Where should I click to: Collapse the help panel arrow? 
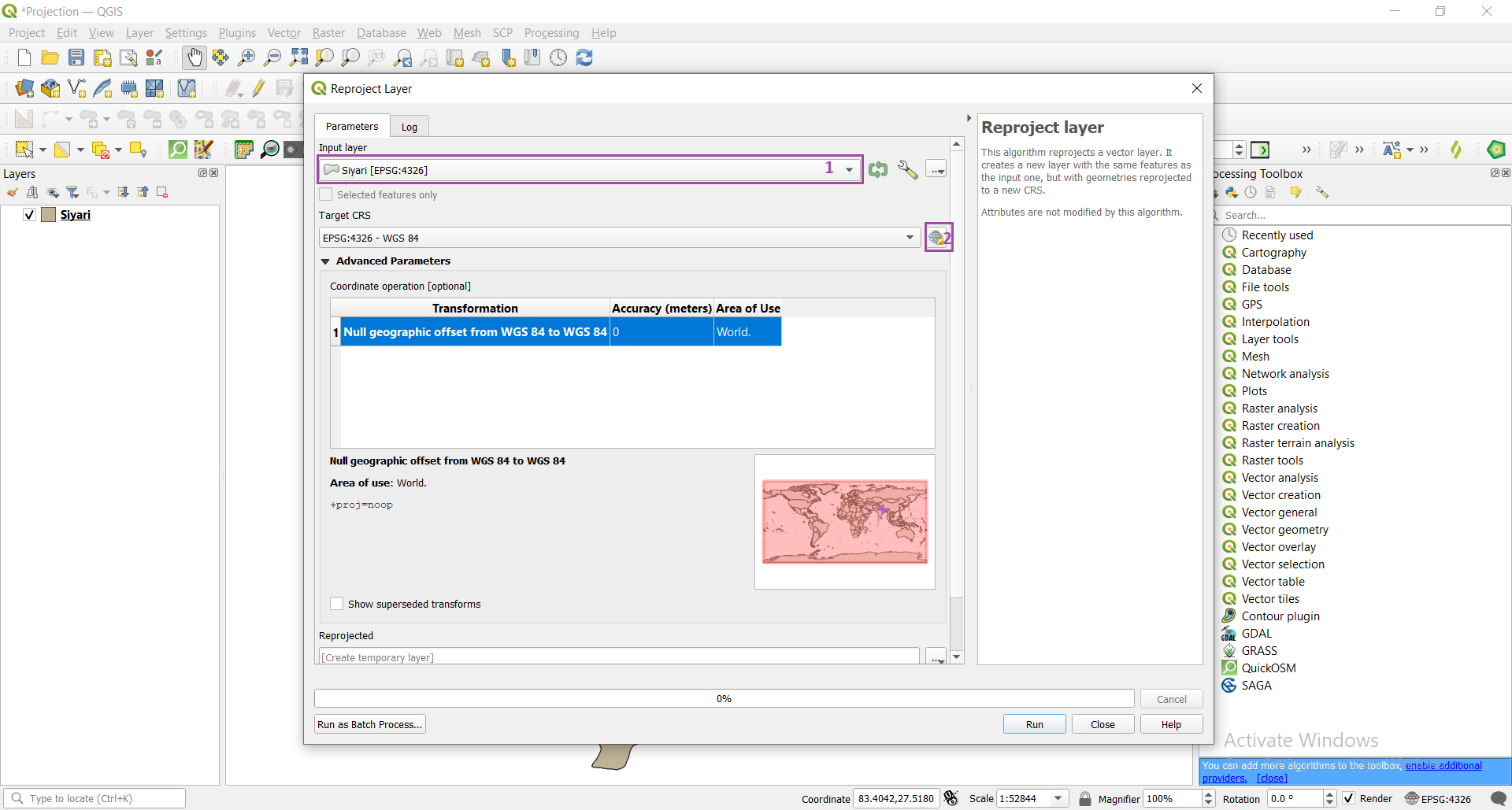click(x=969, y=118)
